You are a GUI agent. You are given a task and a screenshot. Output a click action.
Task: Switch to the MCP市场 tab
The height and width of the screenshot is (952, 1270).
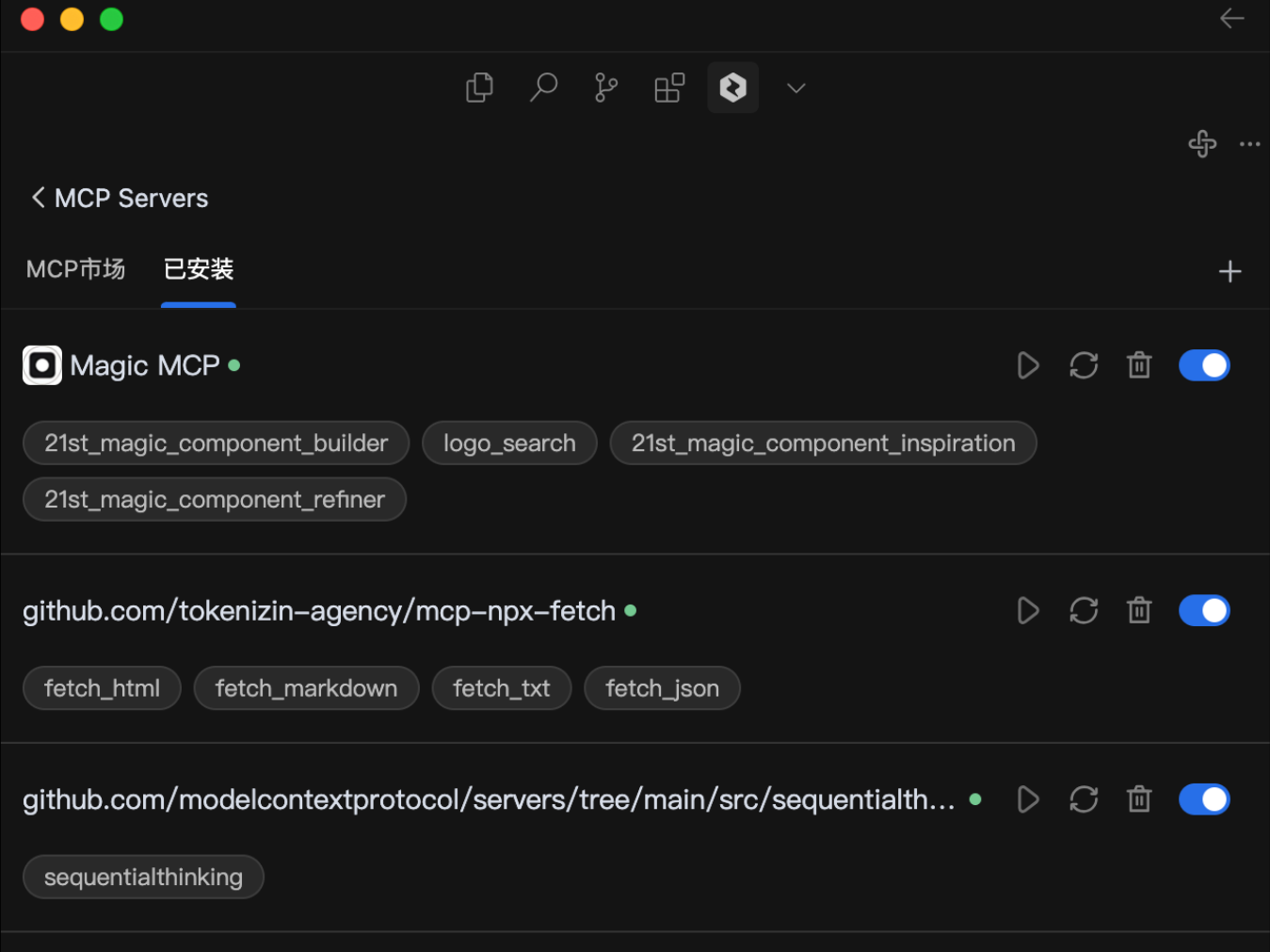tap(75, 270)
